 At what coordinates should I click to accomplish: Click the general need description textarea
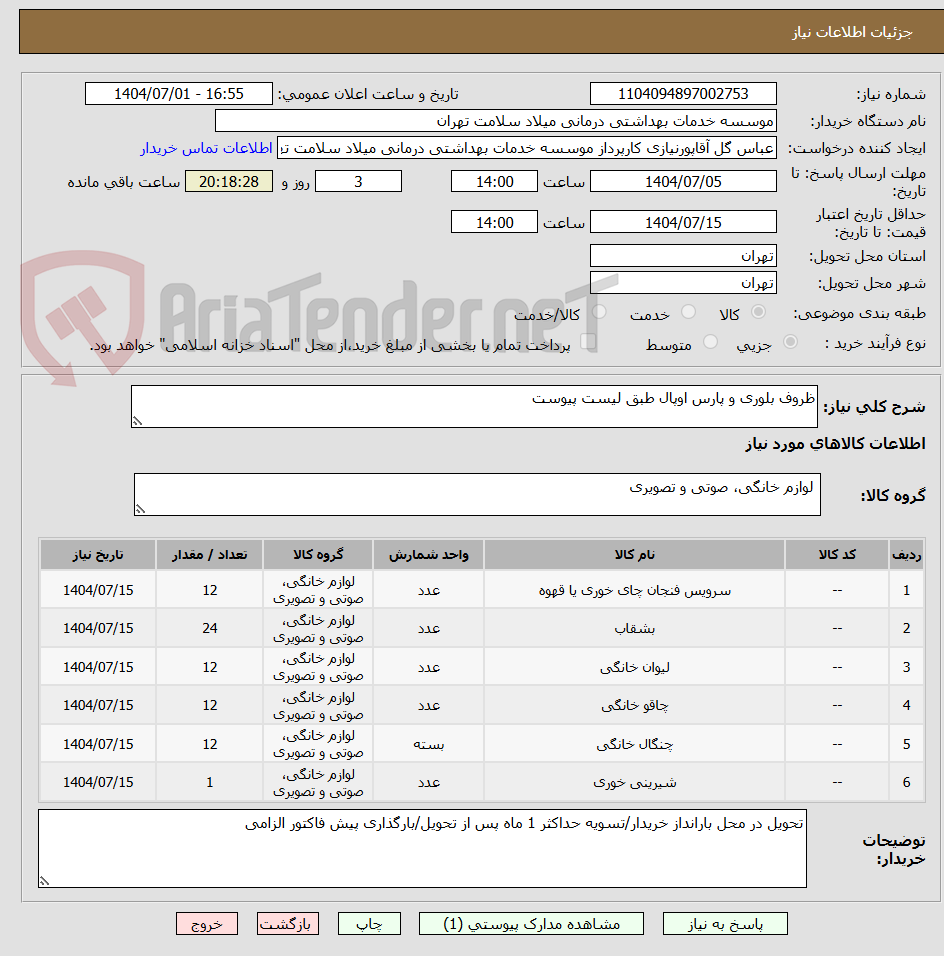(x=474, y=406)
